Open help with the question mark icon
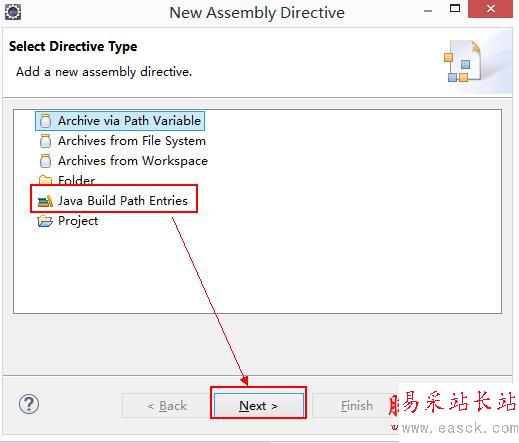 point(29,404)
